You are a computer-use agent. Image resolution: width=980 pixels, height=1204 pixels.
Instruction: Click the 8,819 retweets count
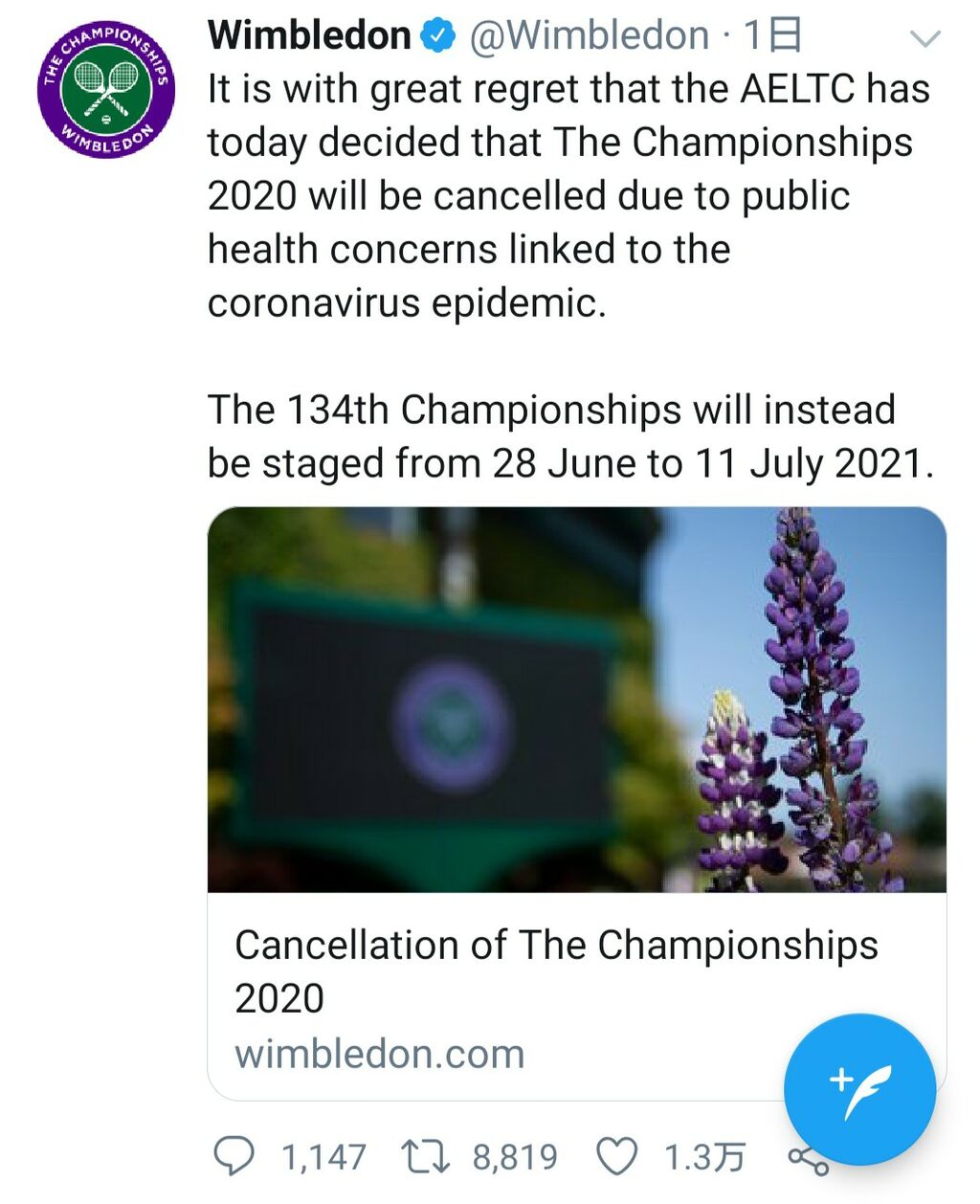click(515, 1157)
